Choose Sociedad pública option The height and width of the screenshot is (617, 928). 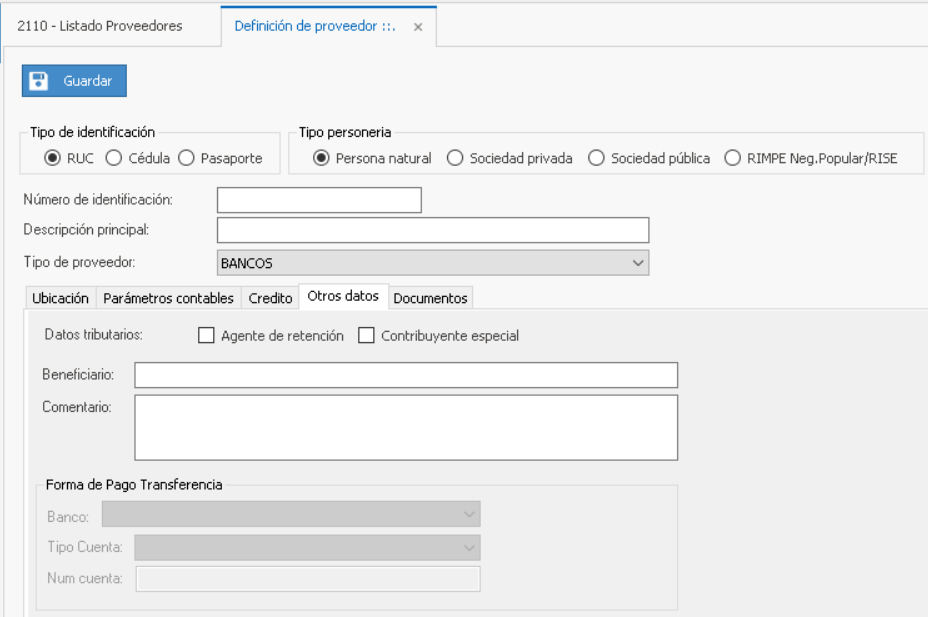tap(596, 158)
